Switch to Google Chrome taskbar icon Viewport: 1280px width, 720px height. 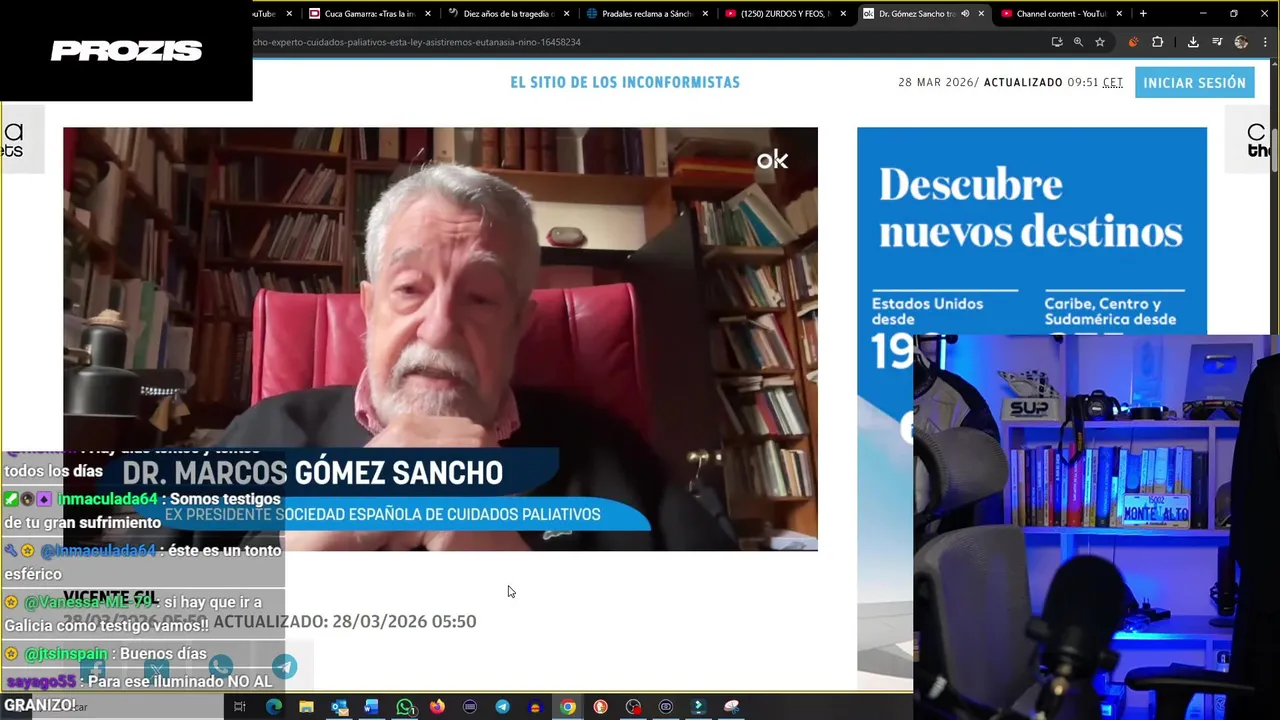568,707
